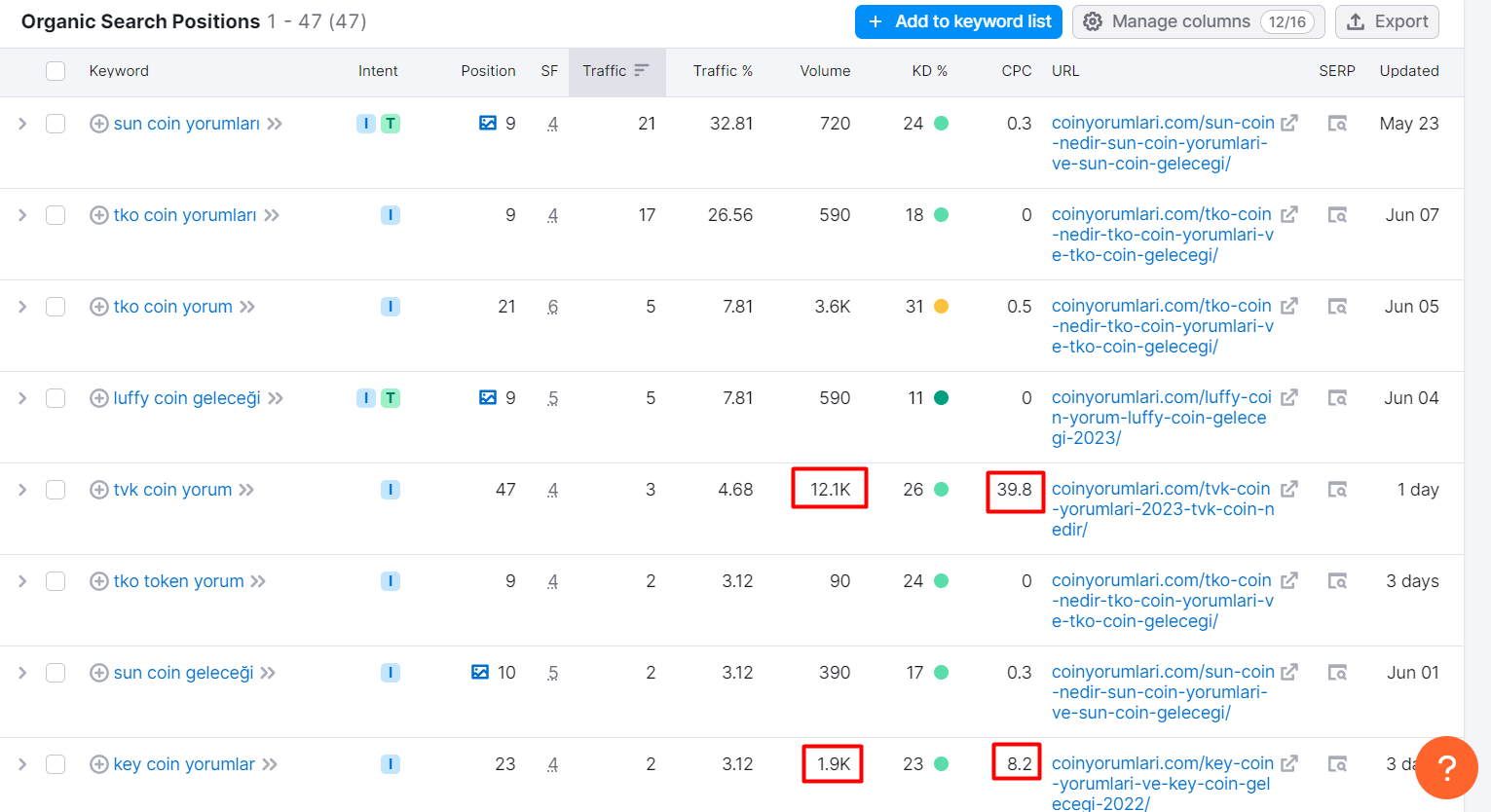Click the Export button
The height and width of the screenshot is (812, 1491).
tap(1387, 21)
